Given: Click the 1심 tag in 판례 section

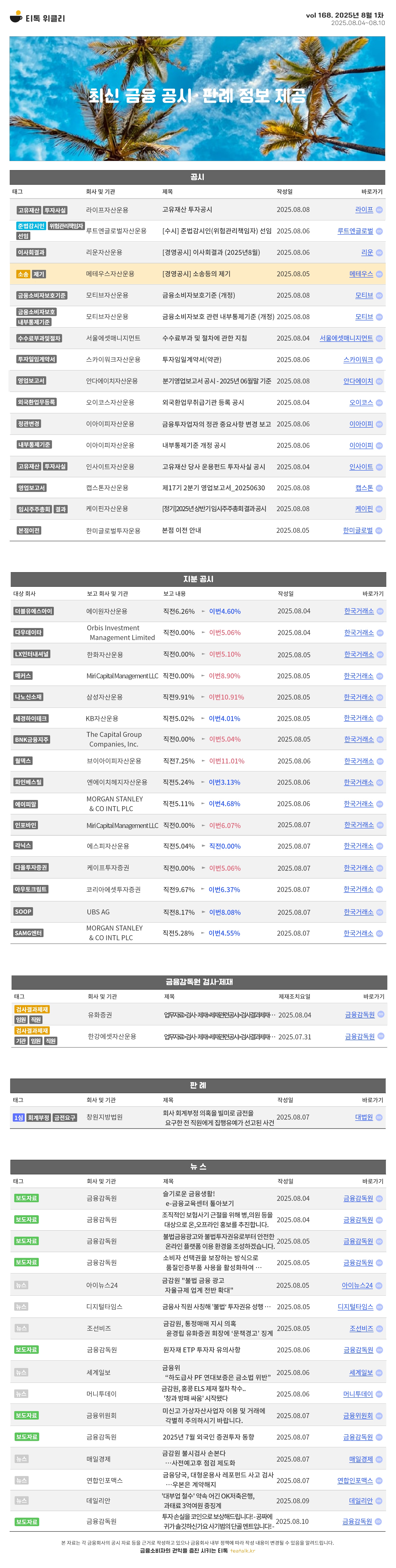Looking at the screenshot, I should click(x=19, y=1117).
